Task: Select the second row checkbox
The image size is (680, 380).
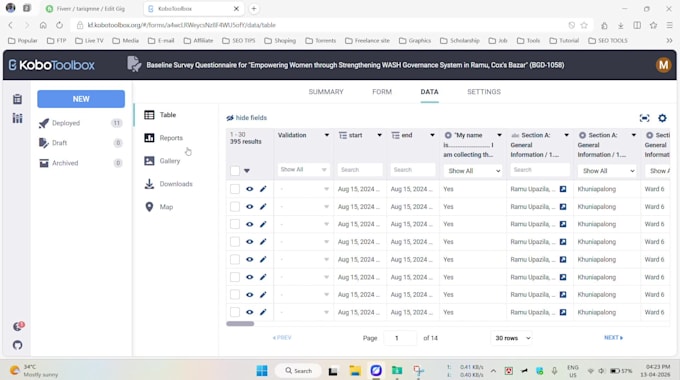Action: 235,206
